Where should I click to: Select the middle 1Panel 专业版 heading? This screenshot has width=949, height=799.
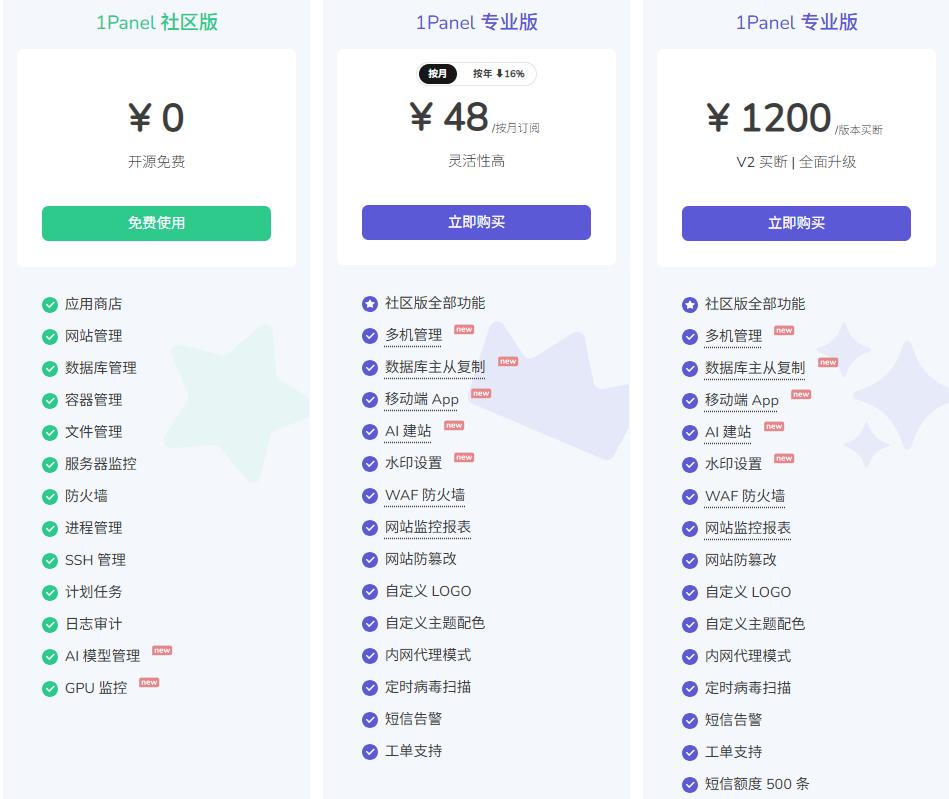[476, 21]
